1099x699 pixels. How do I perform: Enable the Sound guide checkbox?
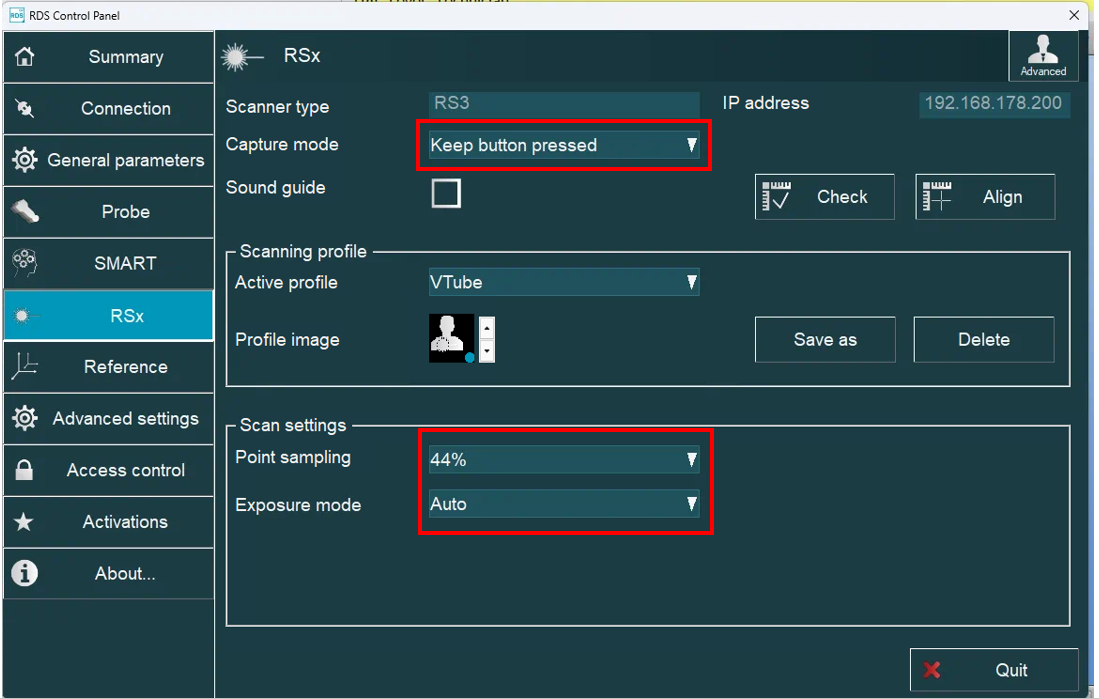(446, 193)
